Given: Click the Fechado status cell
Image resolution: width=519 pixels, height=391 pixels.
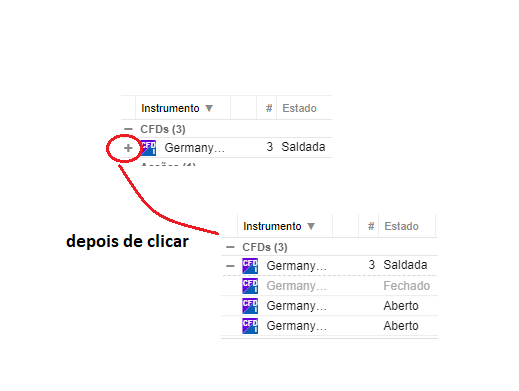Looking at the screenshot, I should click(x=407, y=286).
